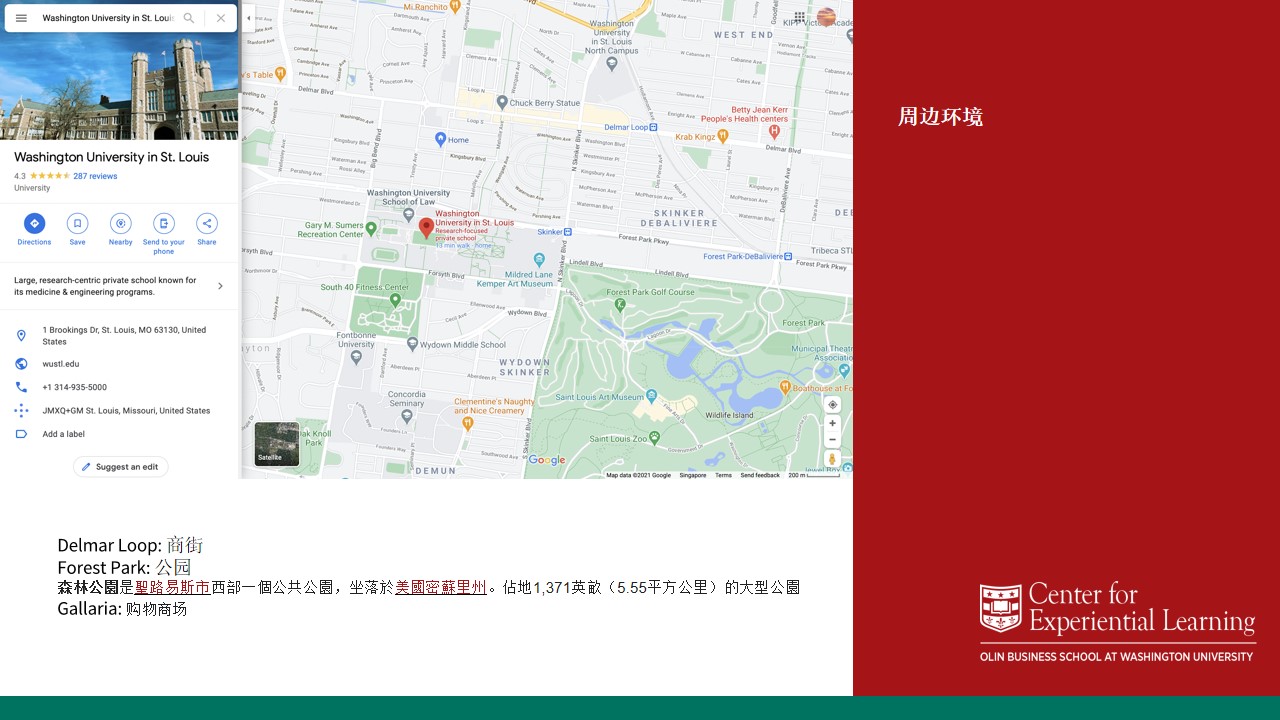Click the Krab Kingz restaurant marker
This screenshot has height=720, width=1280.
(723, 137)
